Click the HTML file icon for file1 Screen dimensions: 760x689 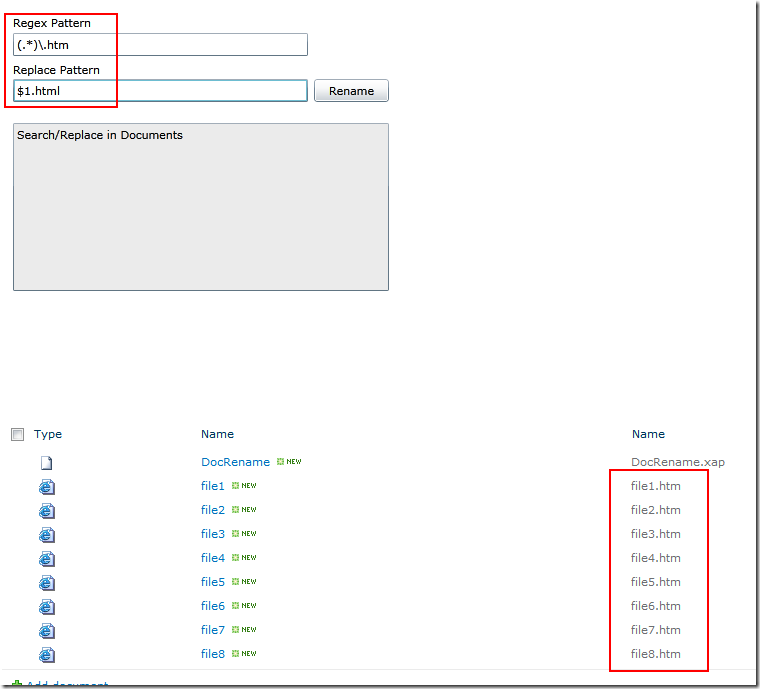tap(47, 487)
